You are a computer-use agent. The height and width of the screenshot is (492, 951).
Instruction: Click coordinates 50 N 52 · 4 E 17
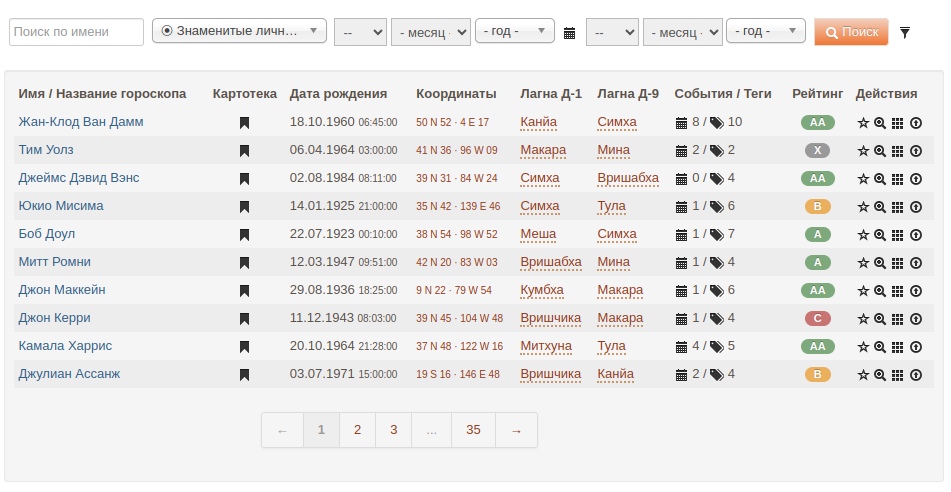[452, 123]
